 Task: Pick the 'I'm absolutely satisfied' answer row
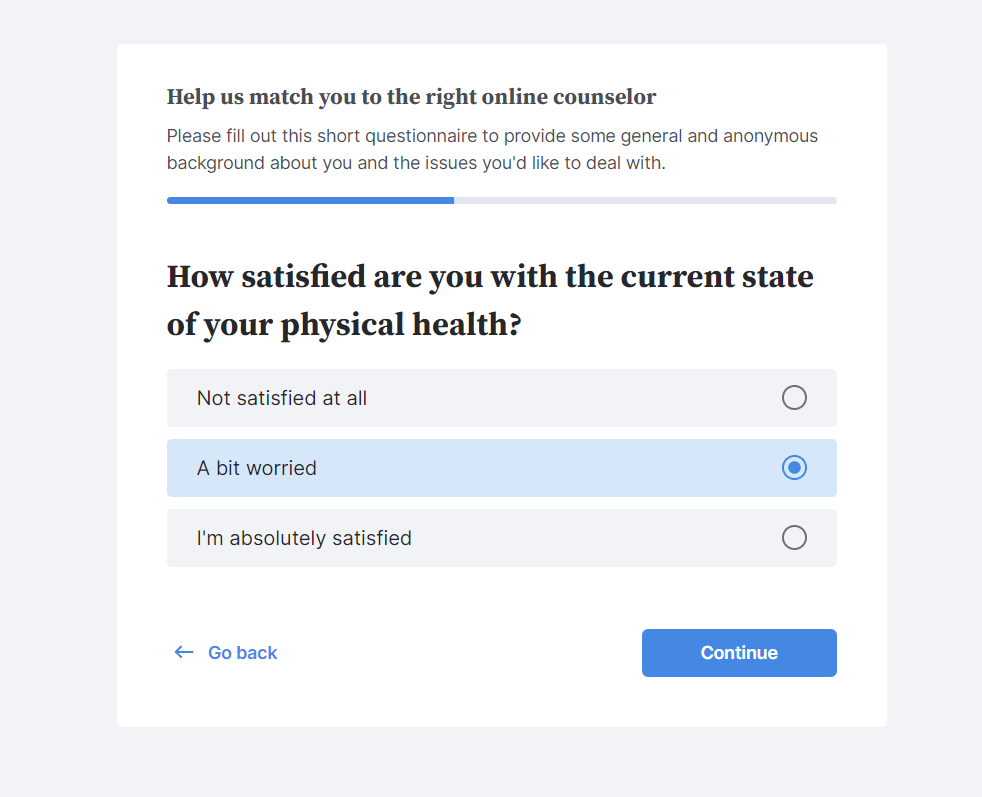(400, 537)
